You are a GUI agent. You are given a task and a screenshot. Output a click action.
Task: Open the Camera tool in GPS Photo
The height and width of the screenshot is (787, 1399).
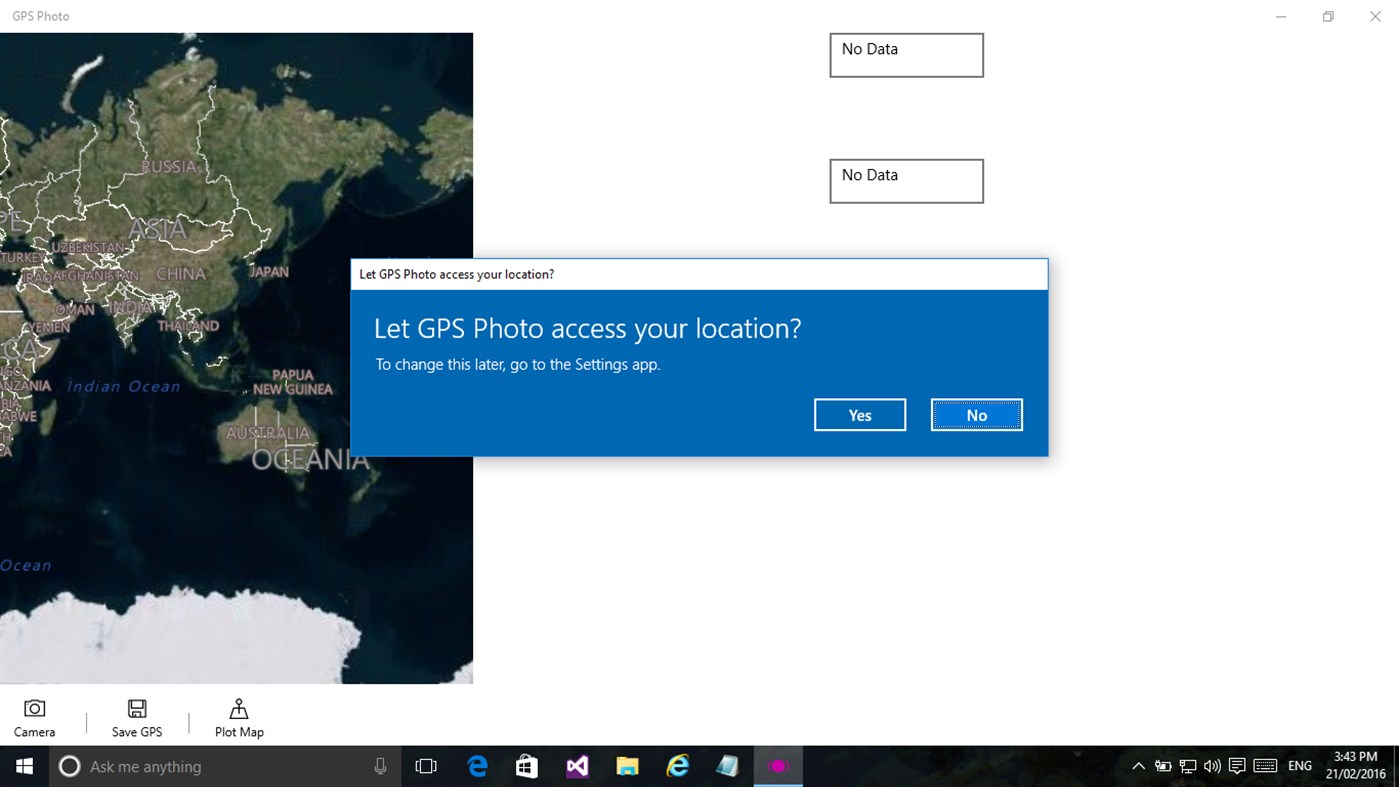pos(34,716)
